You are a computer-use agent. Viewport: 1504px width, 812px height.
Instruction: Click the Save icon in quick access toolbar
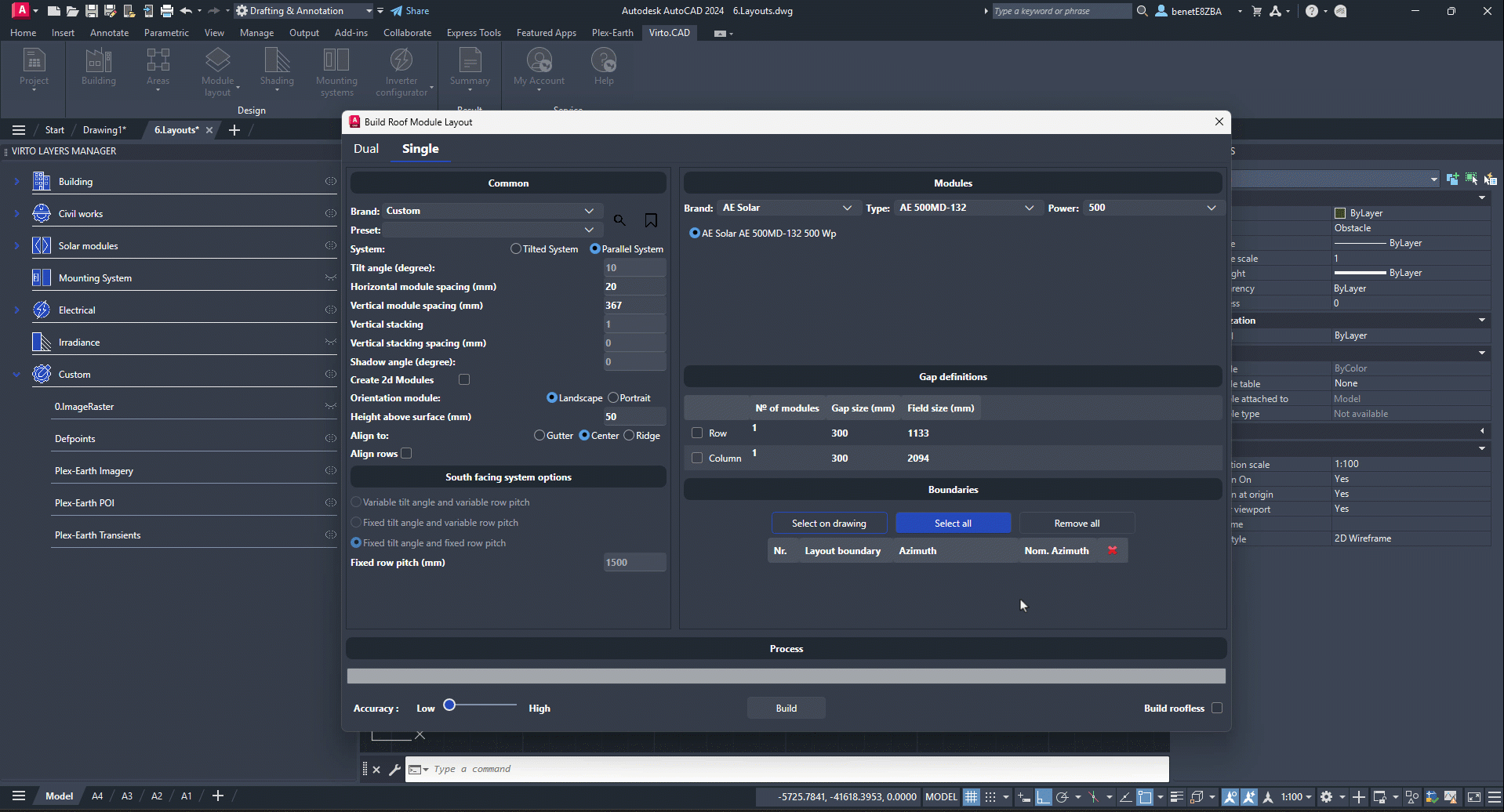91,11
